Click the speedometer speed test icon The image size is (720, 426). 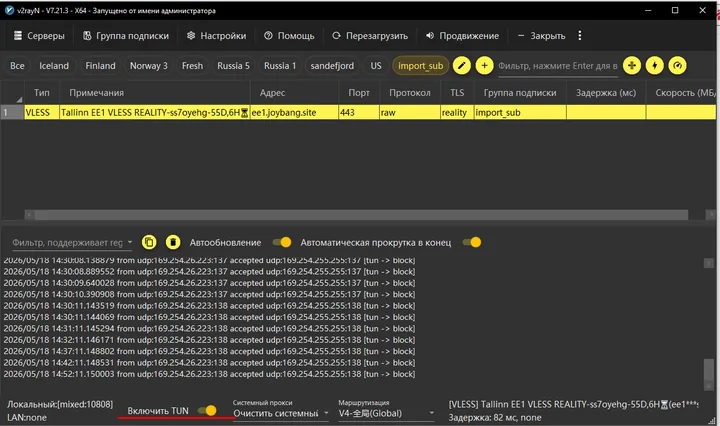tap(677, 66)
